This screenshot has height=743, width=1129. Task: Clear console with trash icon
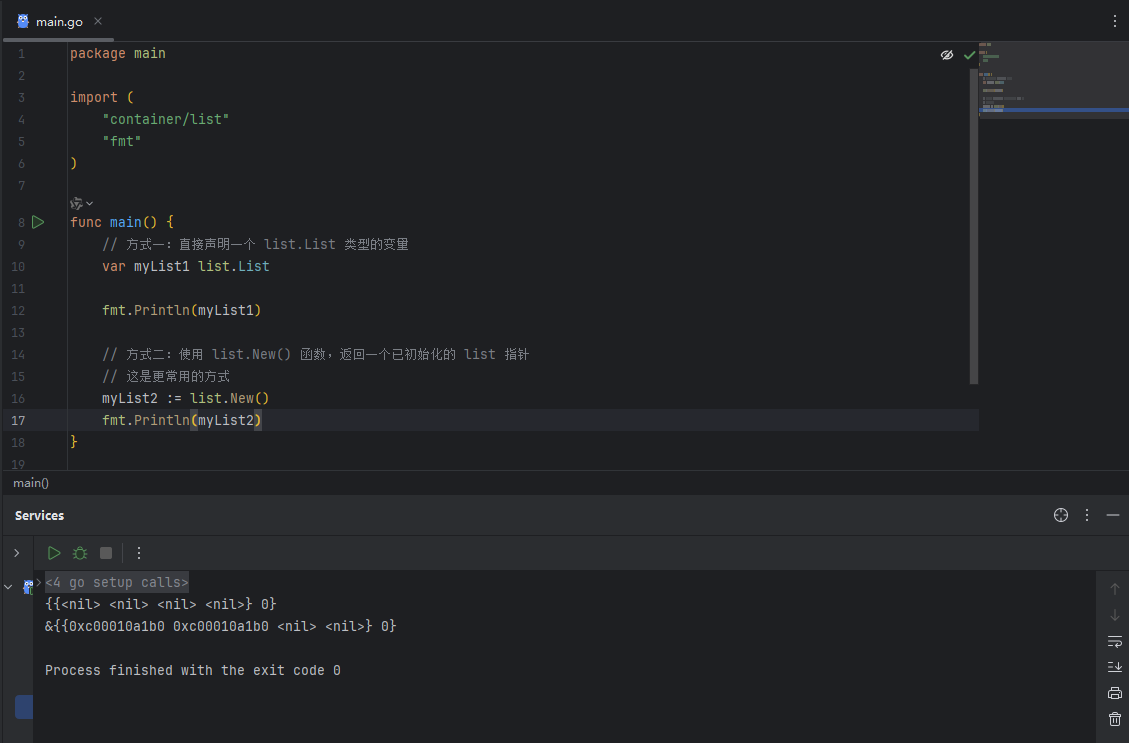(x=1115, y=719)
